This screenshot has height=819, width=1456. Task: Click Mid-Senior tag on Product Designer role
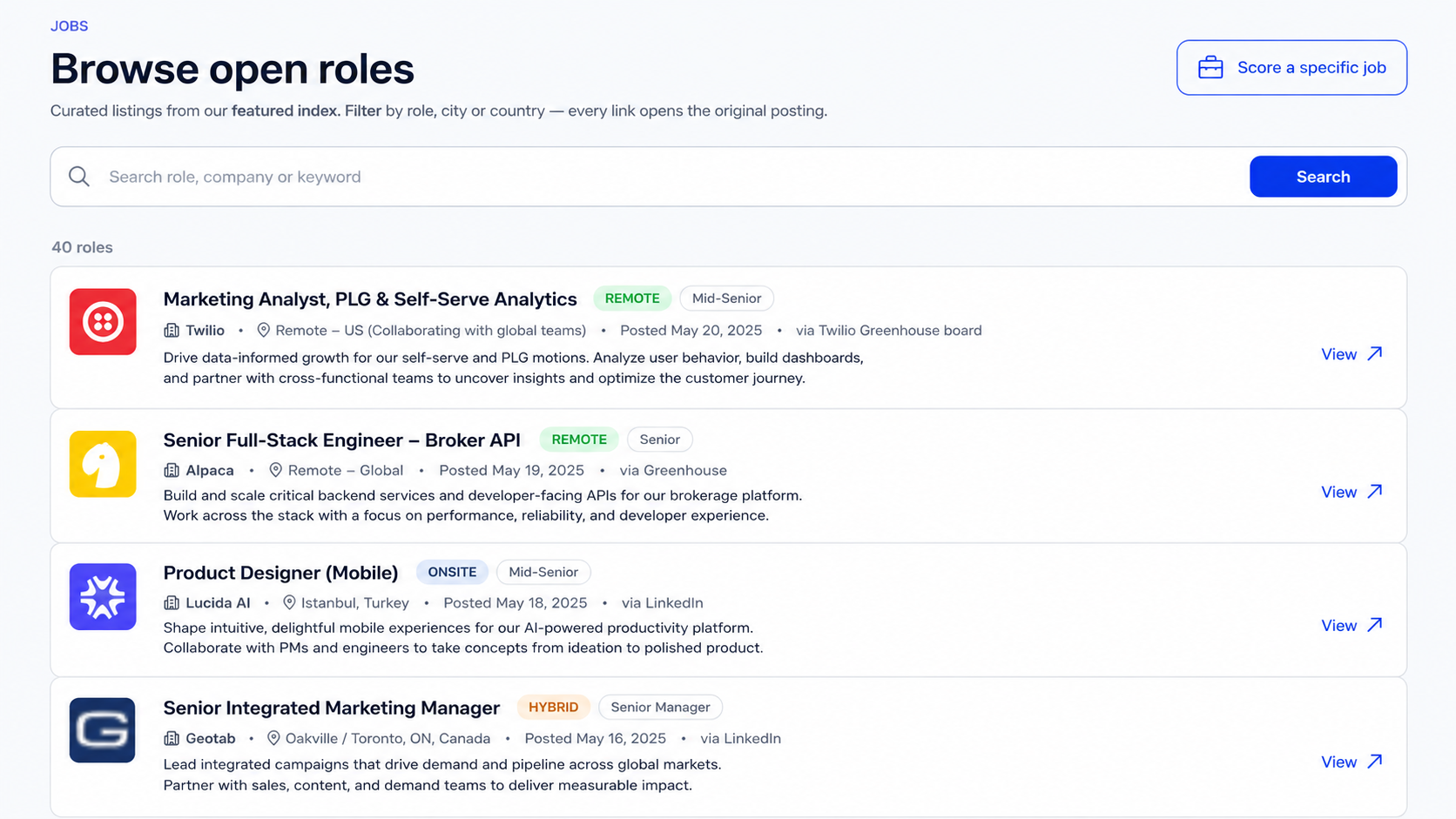(543, 572)
